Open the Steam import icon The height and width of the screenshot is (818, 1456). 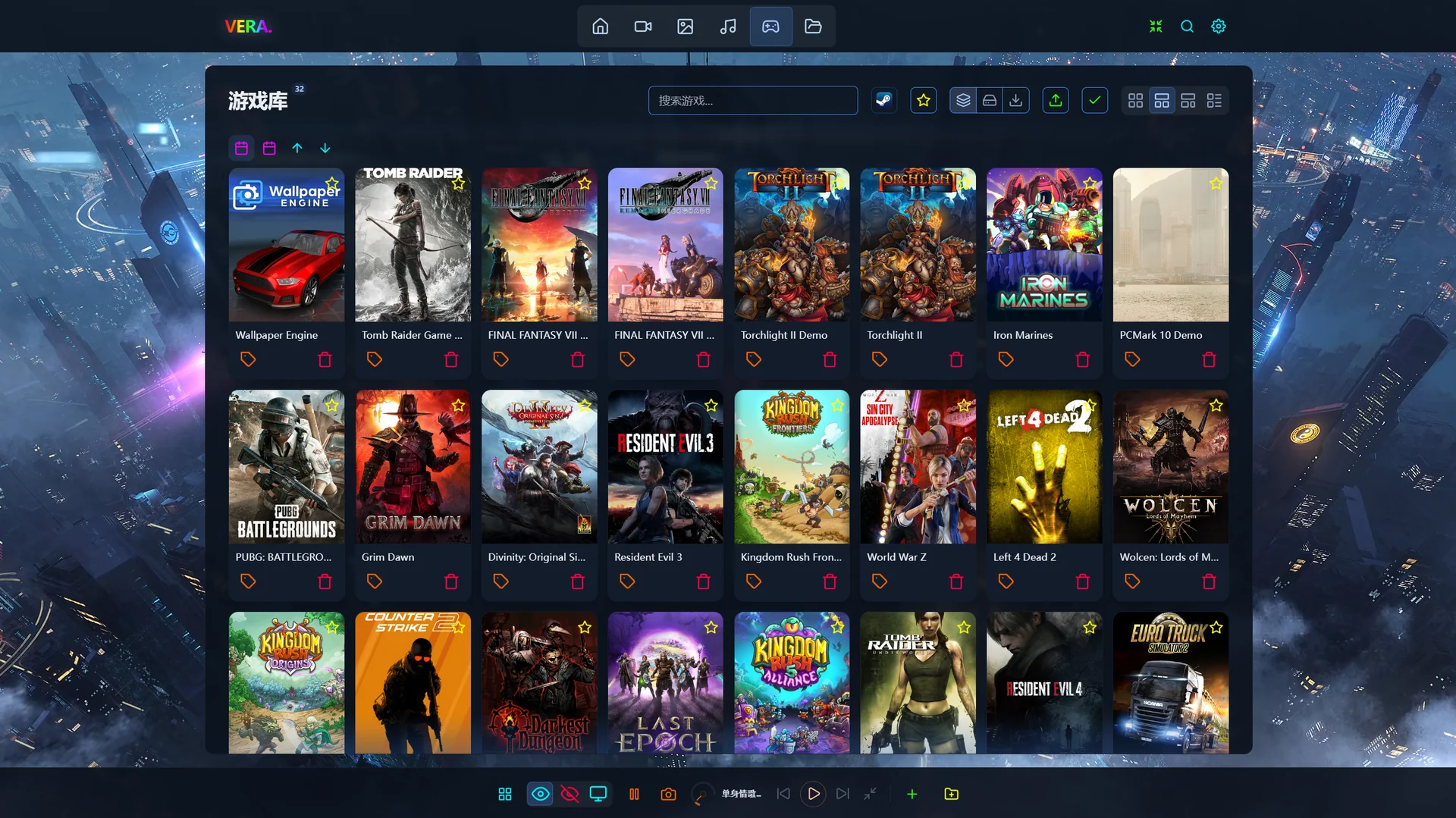883,100
